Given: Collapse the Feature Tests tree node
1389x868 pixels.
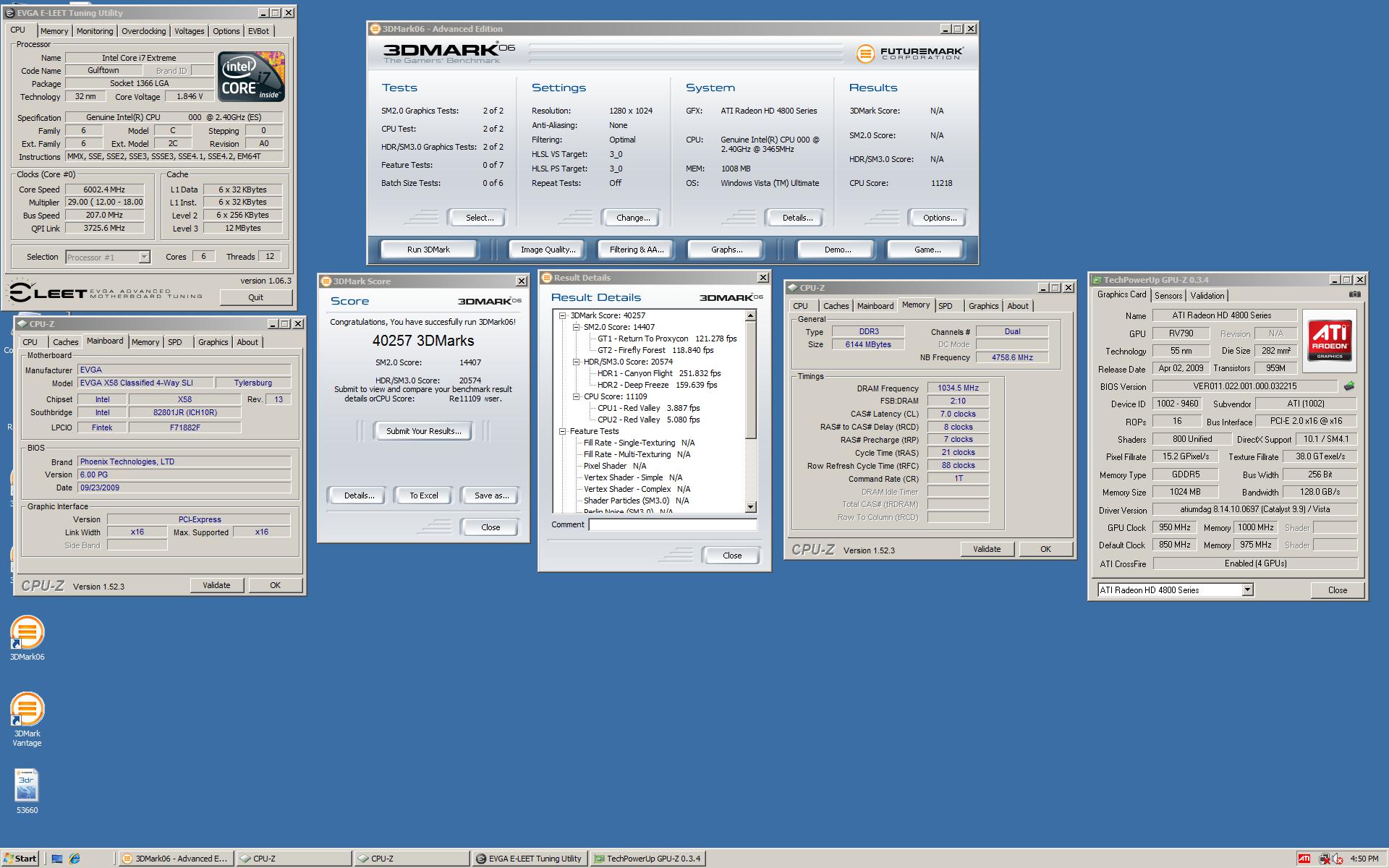Looking at the screenshot, I should click(x=563, y=431).
